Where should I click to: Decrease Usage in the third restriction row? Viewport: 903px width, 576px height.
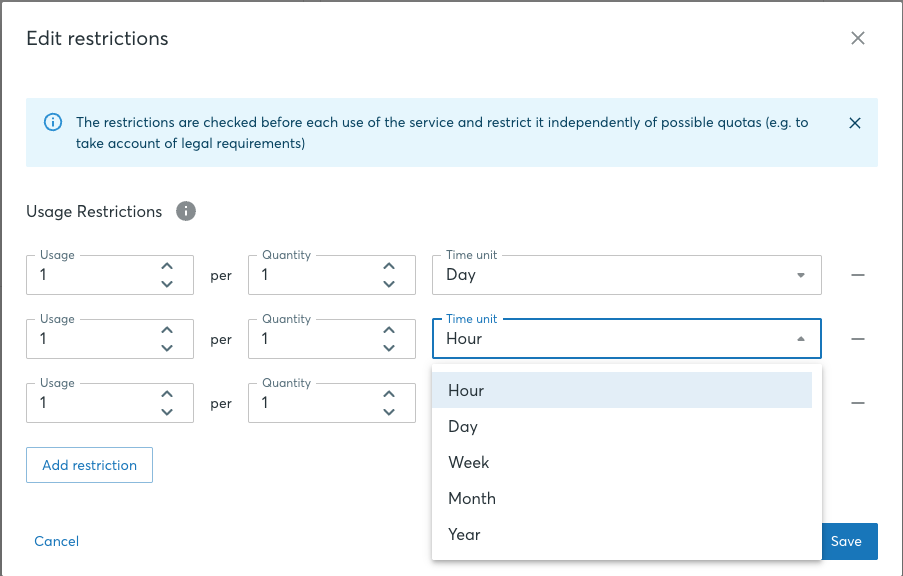click(x=167, y=412)
